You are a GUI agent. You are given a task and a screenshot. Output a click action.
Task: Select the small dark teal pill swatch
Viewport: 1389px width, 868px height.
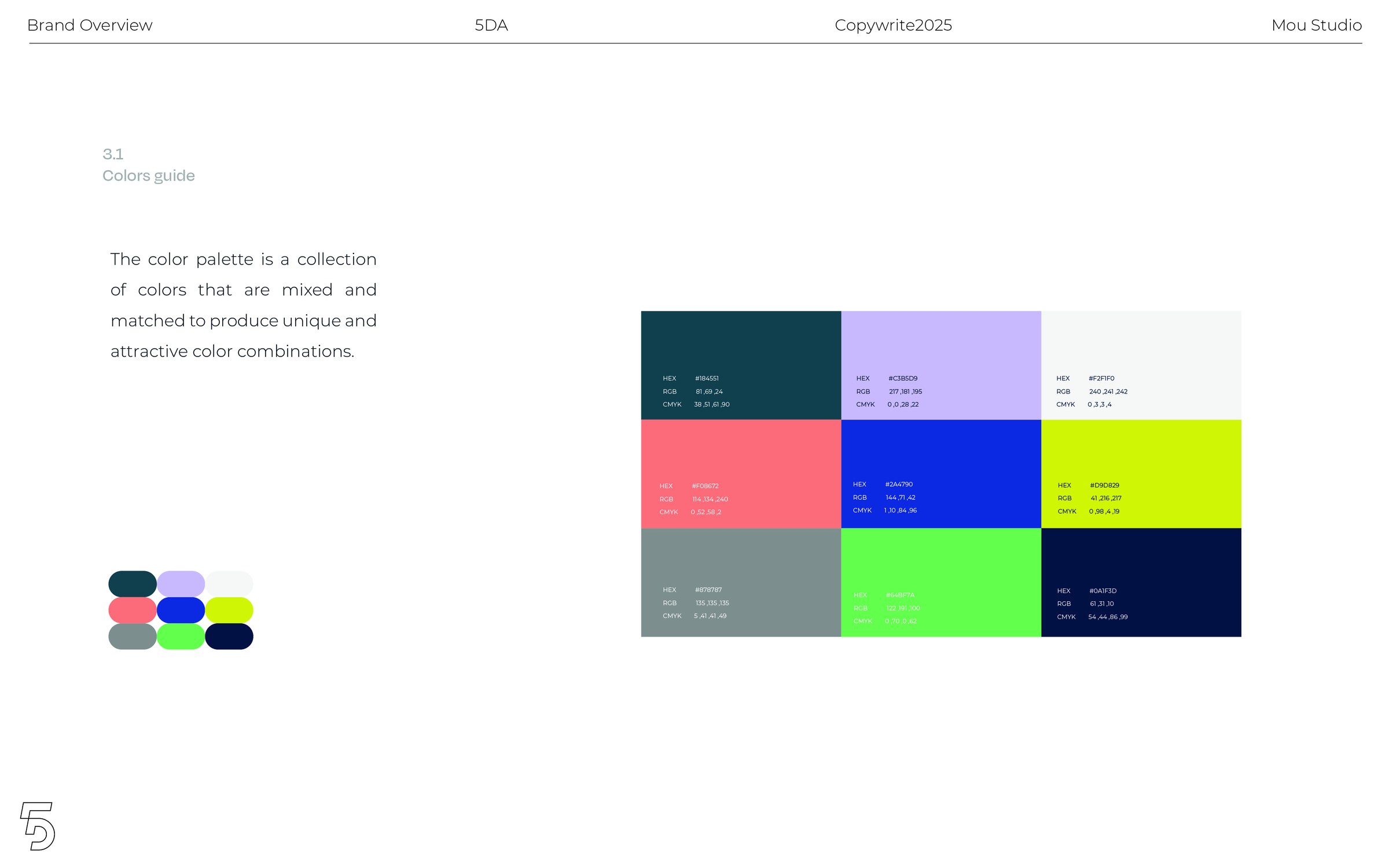click(x=133, y=584)
